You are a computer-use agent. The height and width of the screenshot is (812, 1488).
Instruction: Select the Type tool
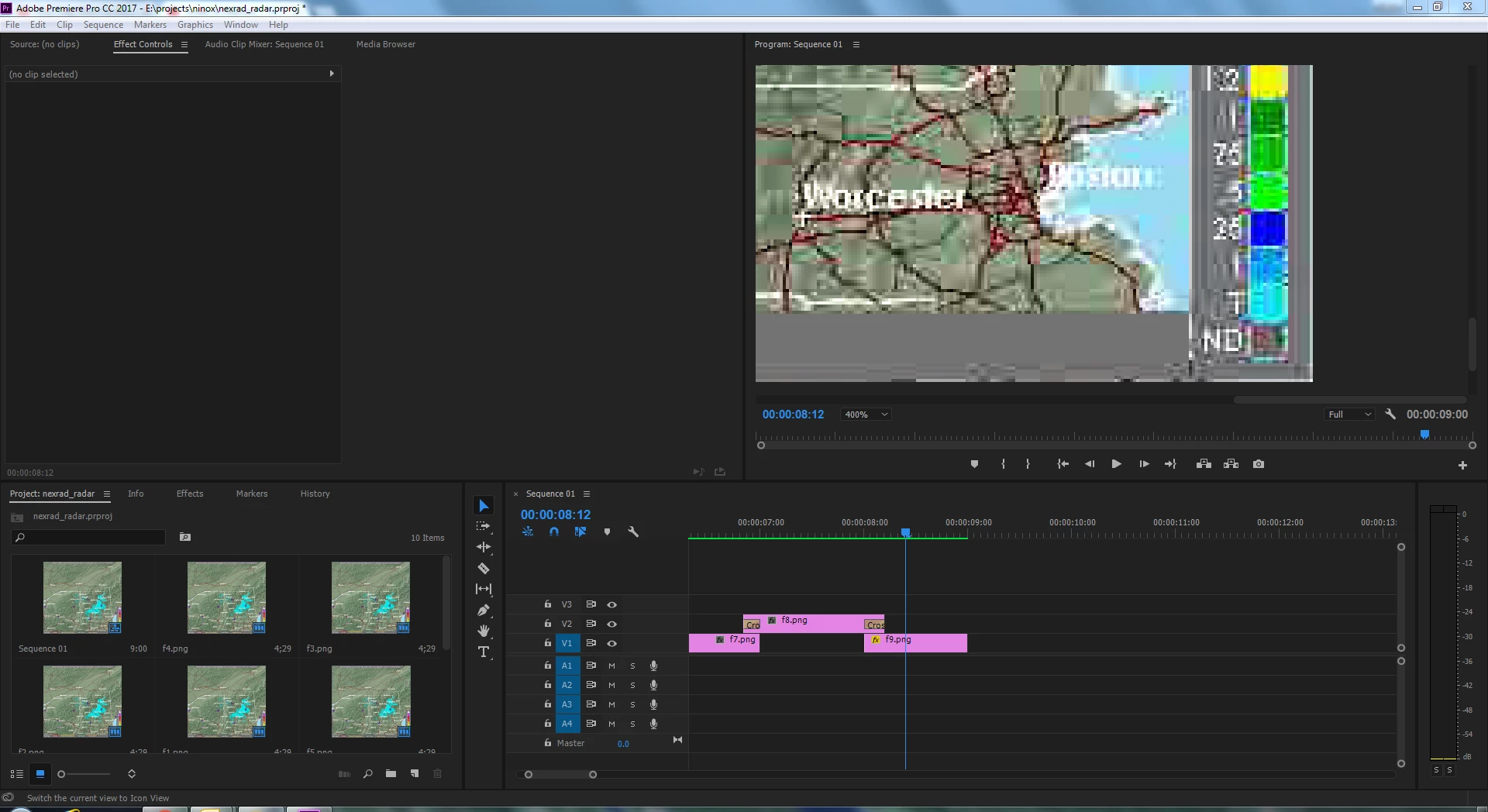click(484, 652)
